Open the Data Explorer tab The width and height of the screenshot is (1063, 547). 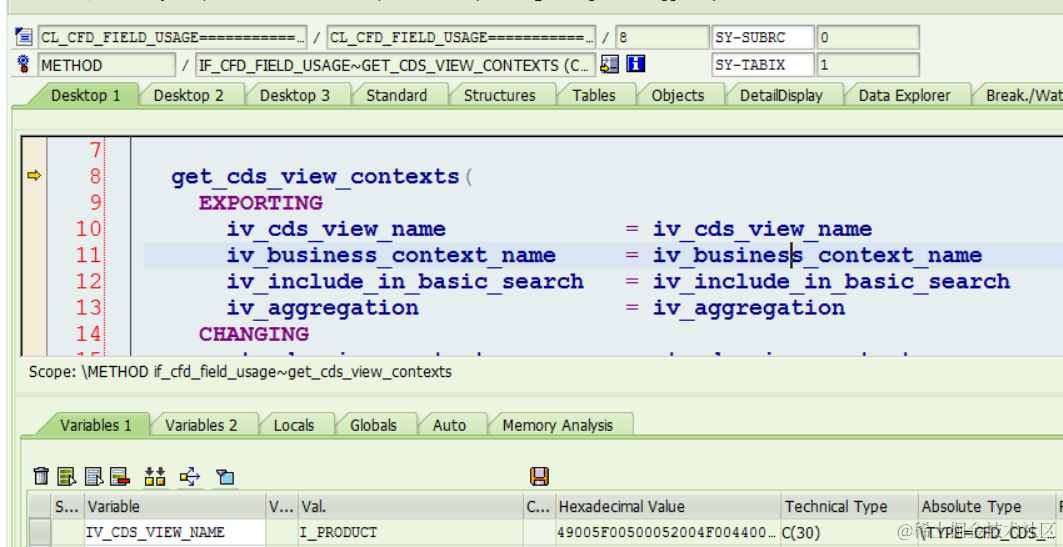pyautogui.click(x=904, y=96)
